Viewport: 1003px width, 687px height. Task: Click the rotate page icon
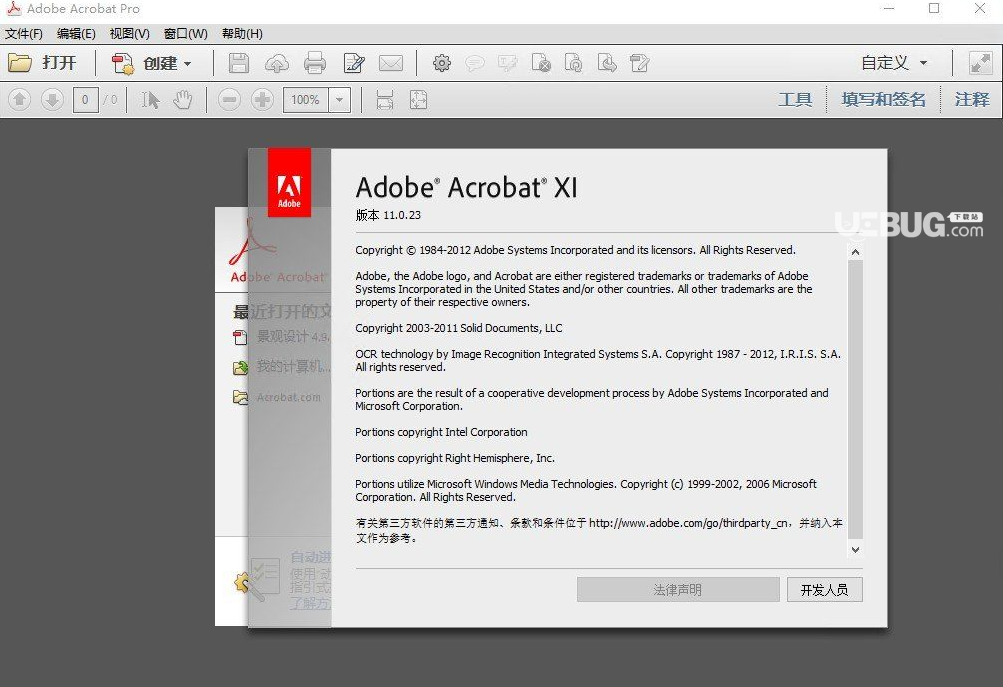coord(573,63)
